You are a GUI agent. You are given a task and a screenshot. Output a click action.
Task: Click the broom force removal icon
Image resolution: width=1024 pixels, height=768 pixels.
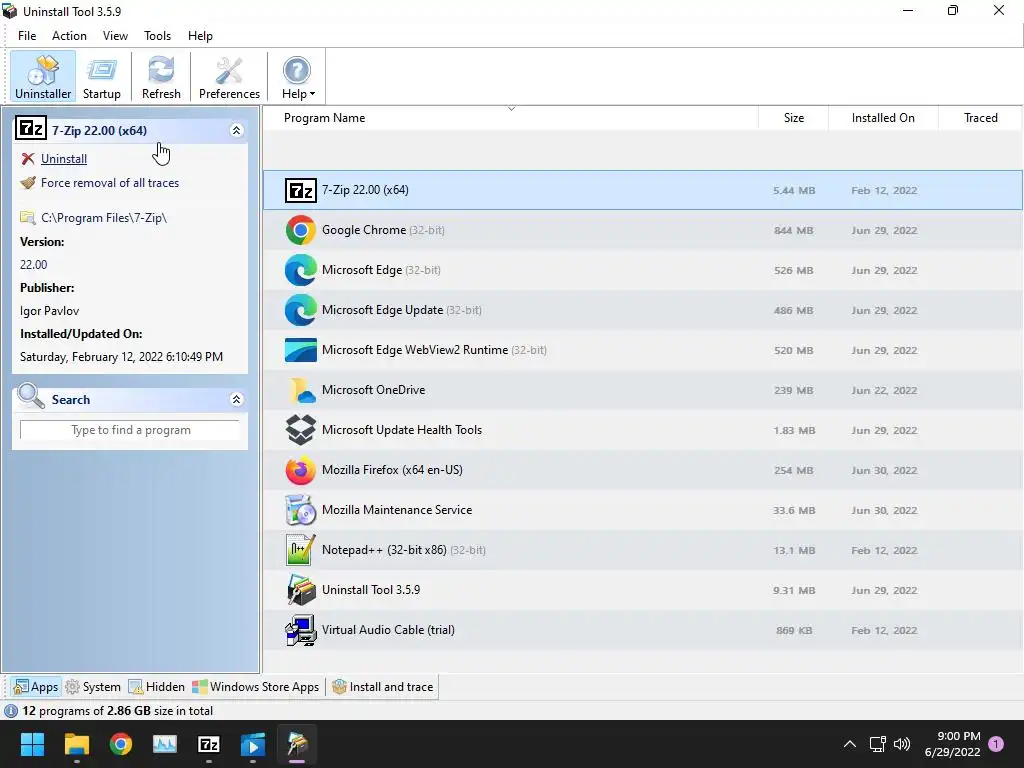pyautogui.click(x=27, y=183)
